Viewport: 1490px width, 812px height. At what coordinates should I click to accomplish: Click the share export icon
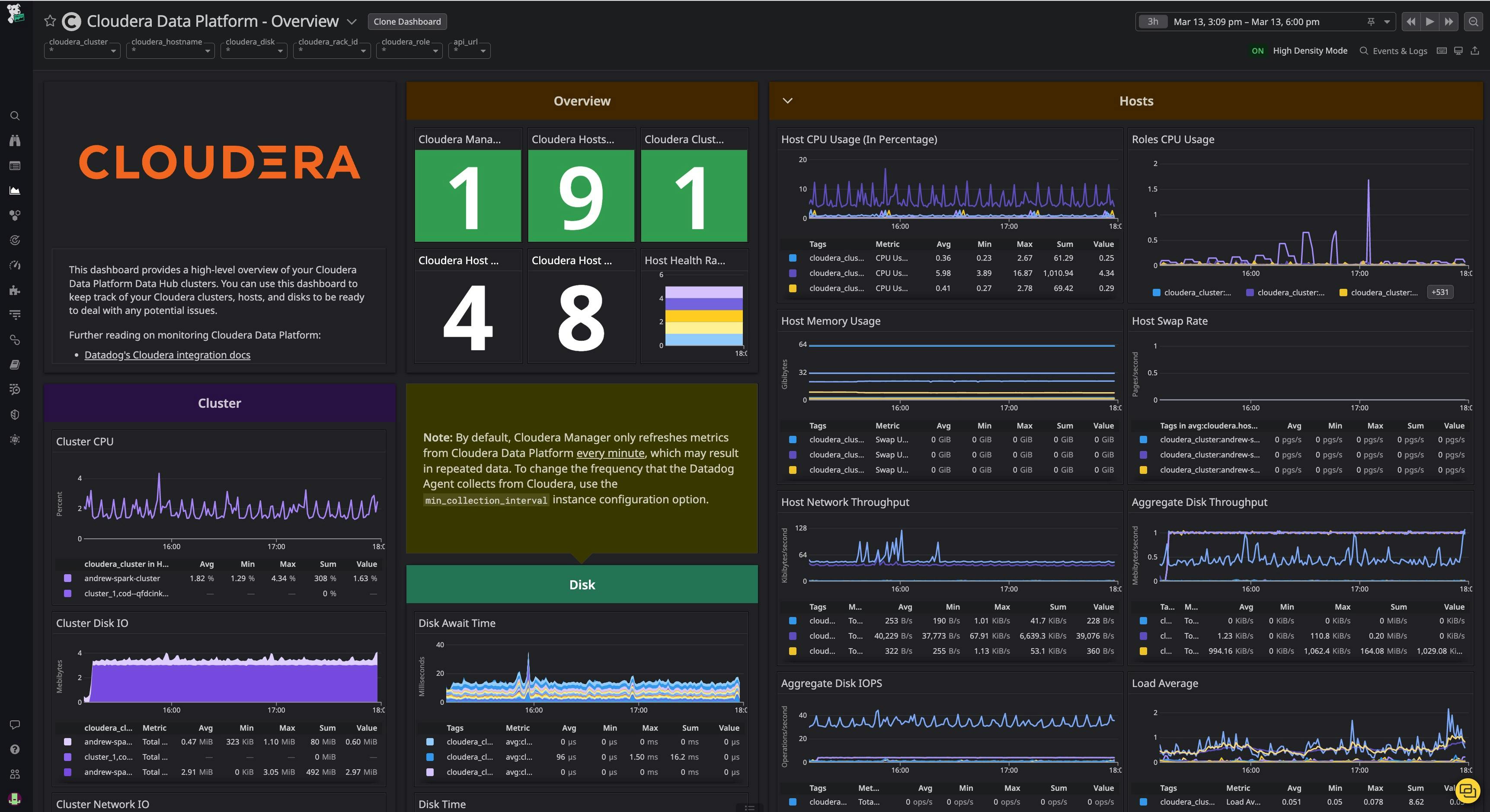(1475, 51)
